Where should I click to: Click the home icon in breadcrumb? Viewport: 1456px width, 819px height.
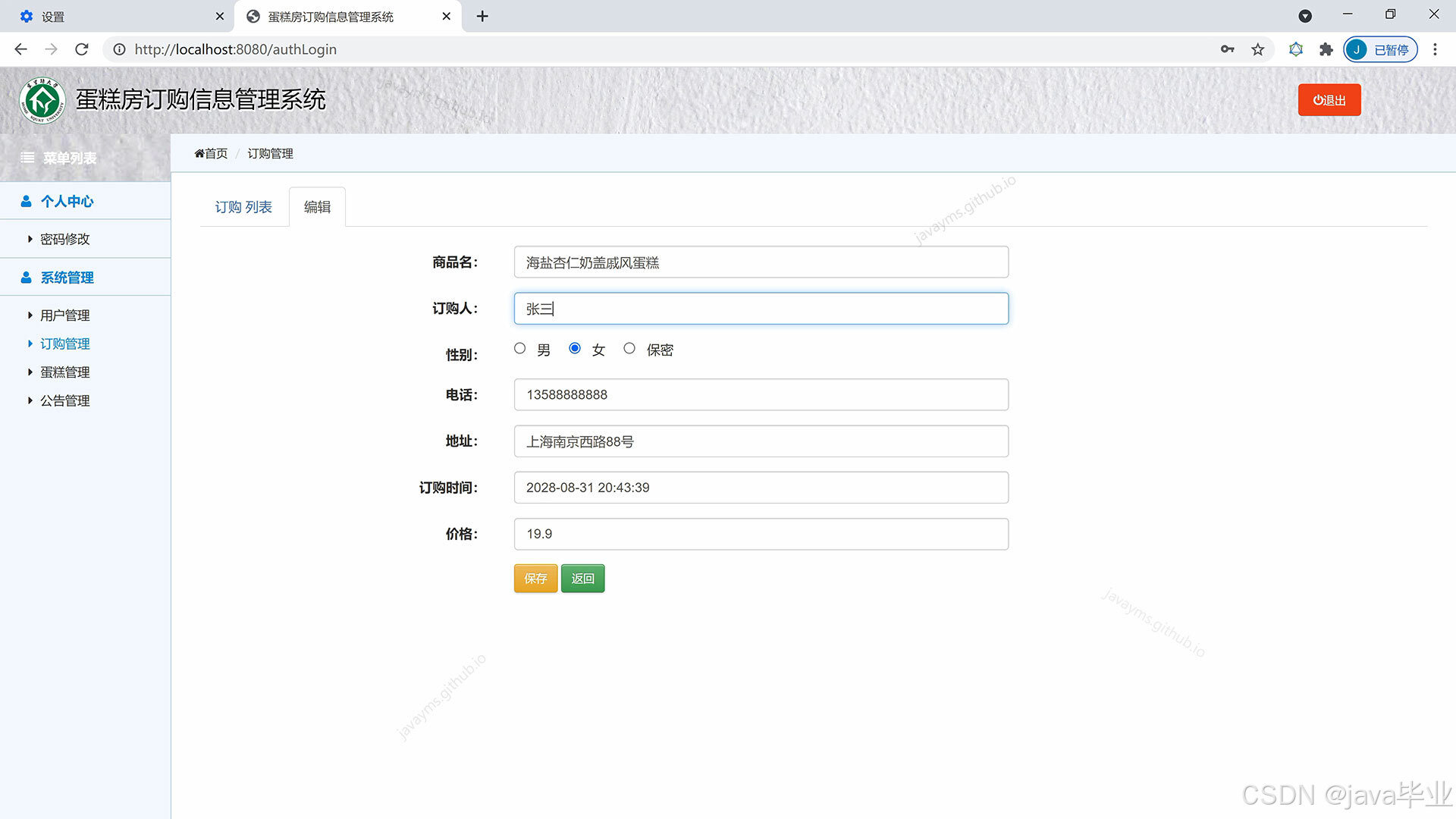click(199, 153)
